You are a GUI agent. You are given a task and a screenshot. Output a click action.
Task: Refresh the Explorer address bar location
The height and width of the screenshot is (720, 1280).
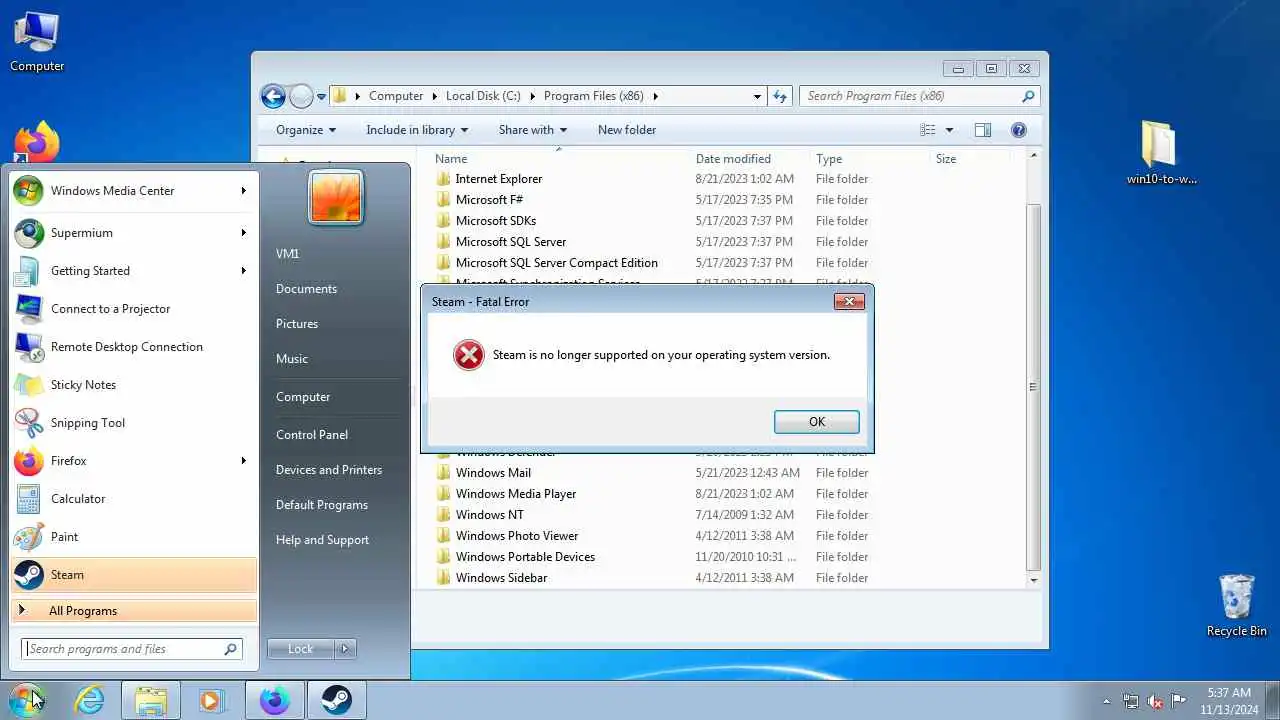(x=781, y=96)
